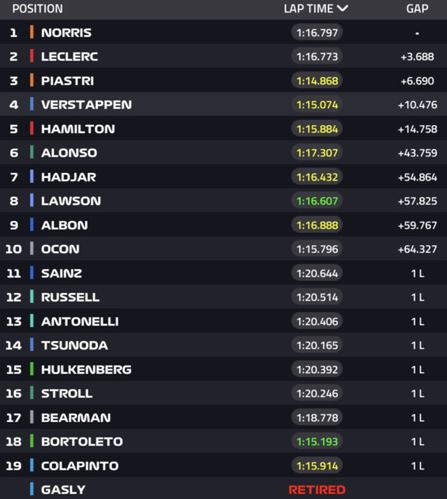Image resolution: width=447 pixels, height=499 pixels.
Task: Click Lawson's green lap time 1:16.607
Action: click(317, 201)
